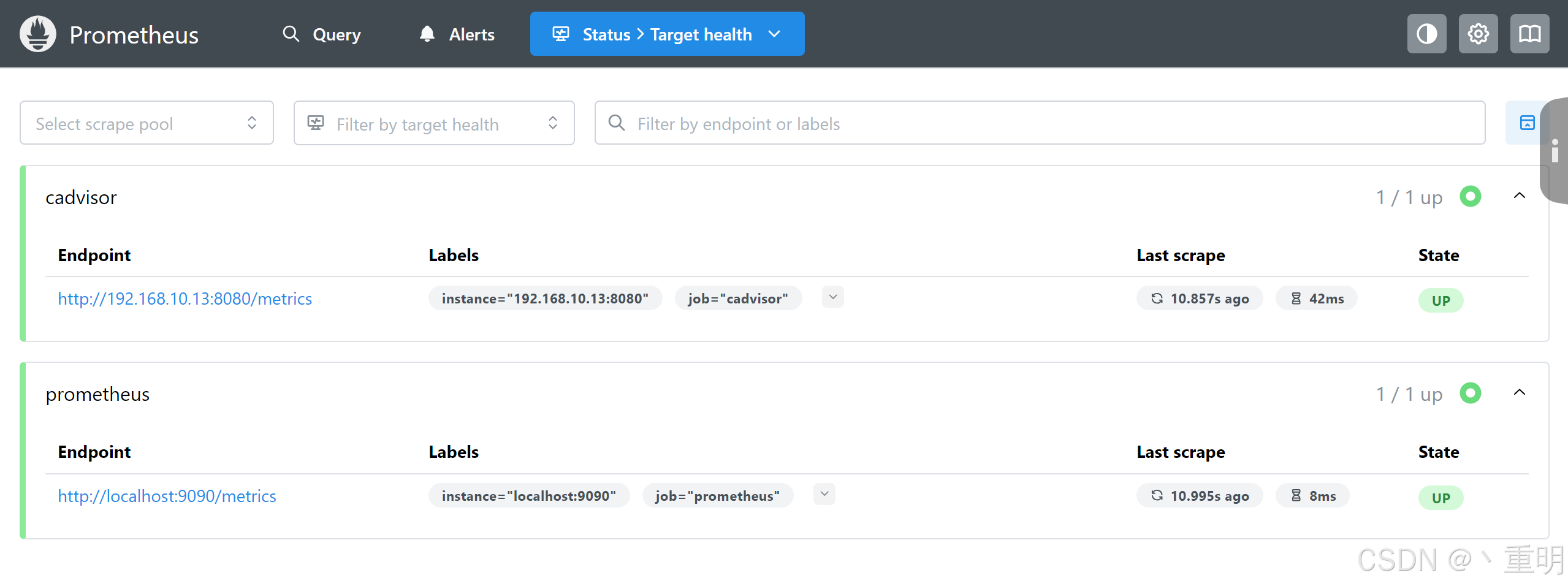Open documentation via the book icon
Screen dimensions: 1568x586
point(1529,34)
